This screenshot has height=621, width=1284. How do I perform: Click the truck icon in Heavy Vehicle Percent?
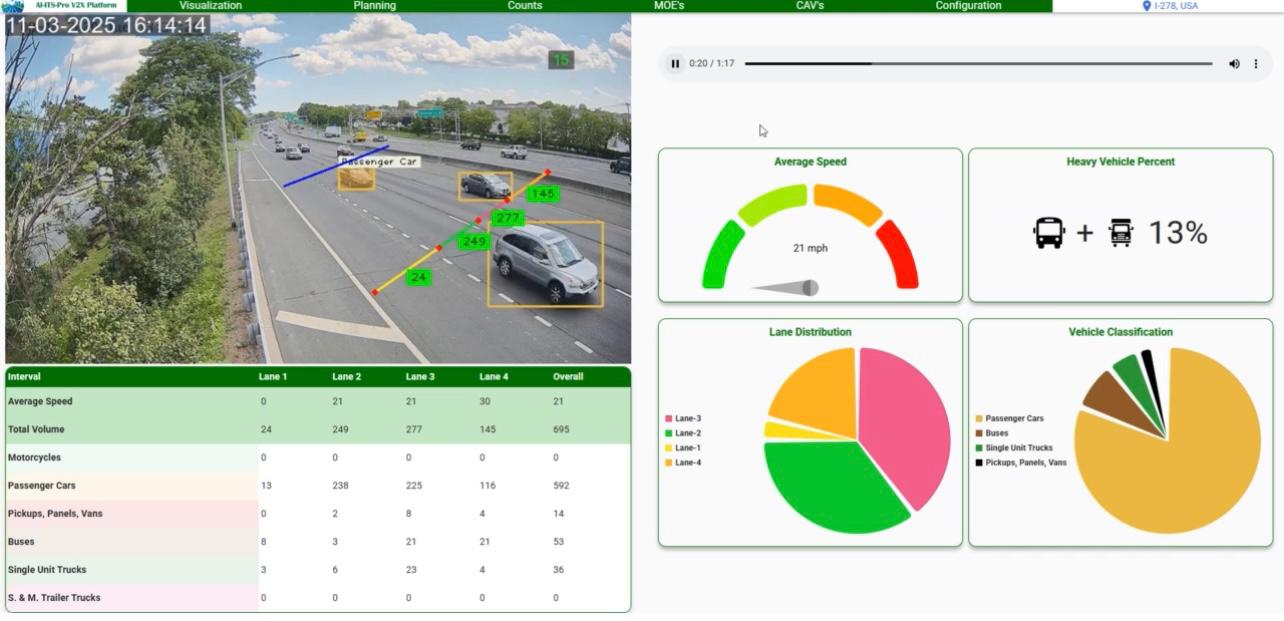pyautogui.click(x=1121, y=232)
